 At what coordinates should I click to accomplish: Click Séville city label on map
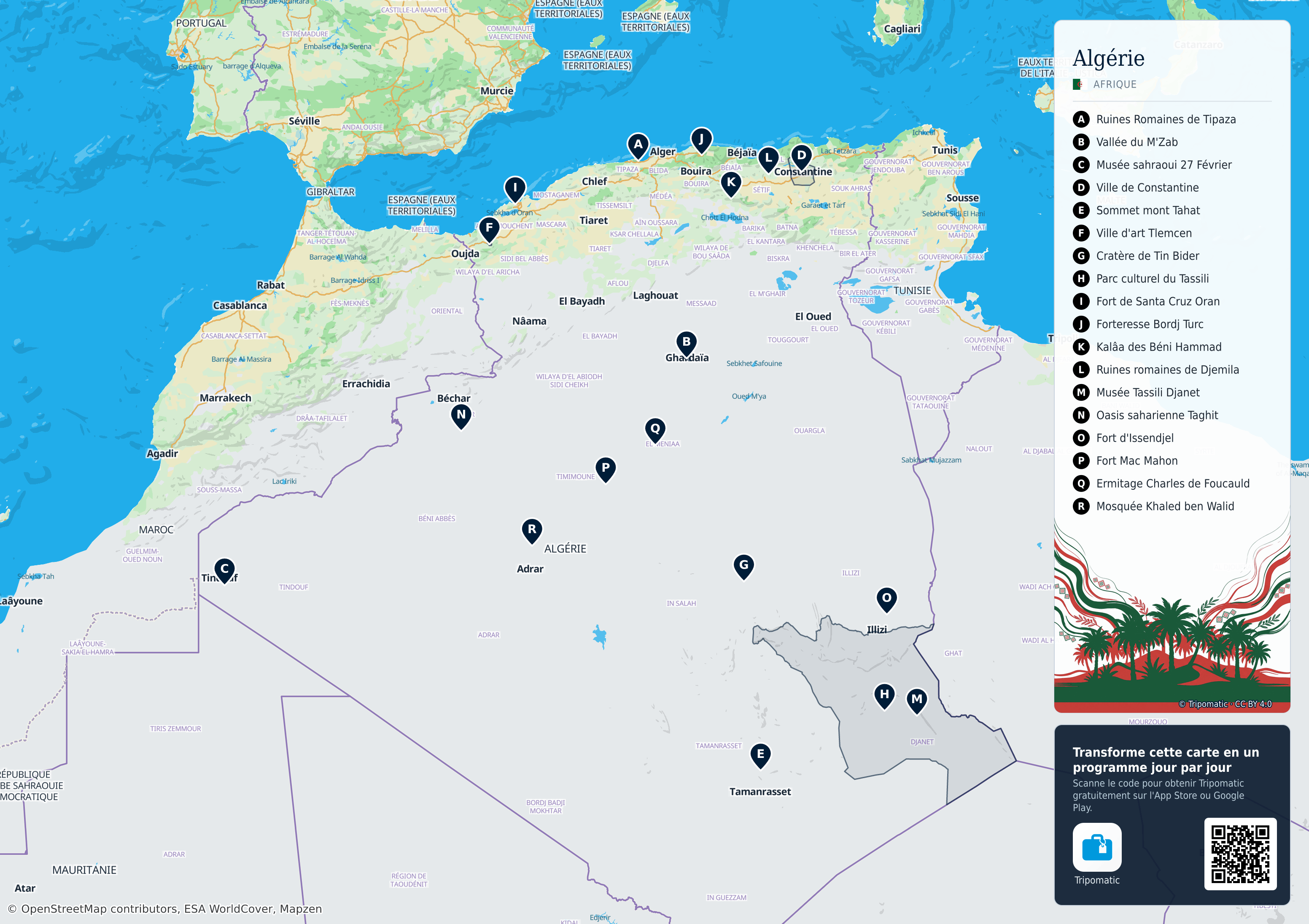304,121
